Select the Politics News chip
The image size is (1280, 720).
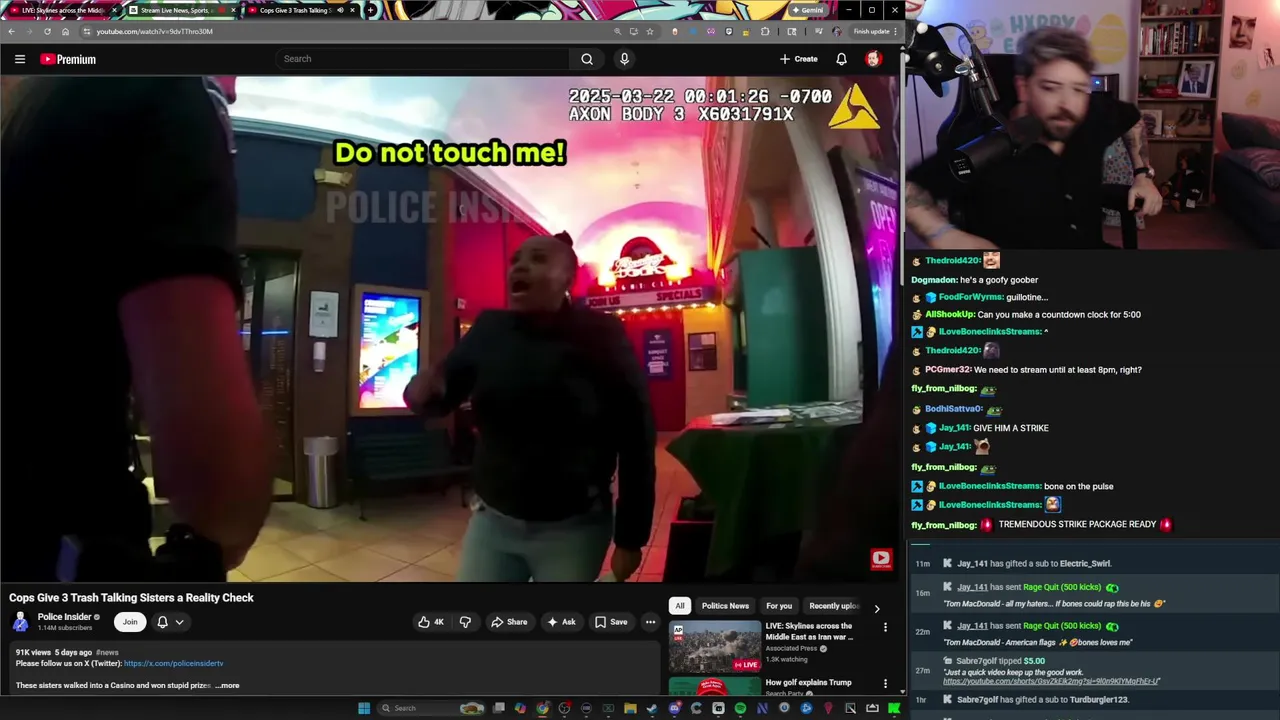pos(725,606)
